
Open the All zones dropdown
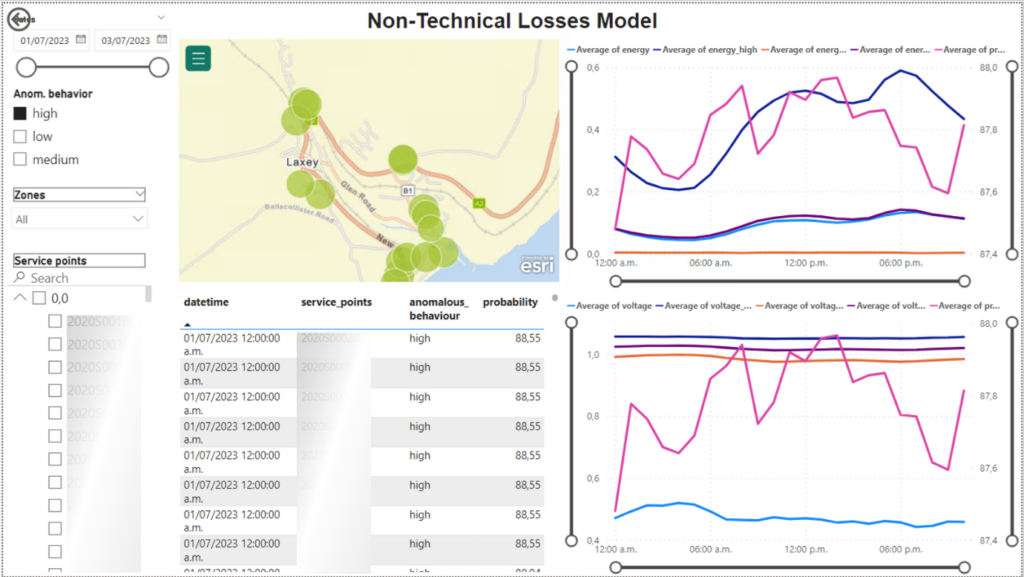click(x=80, y=218)
